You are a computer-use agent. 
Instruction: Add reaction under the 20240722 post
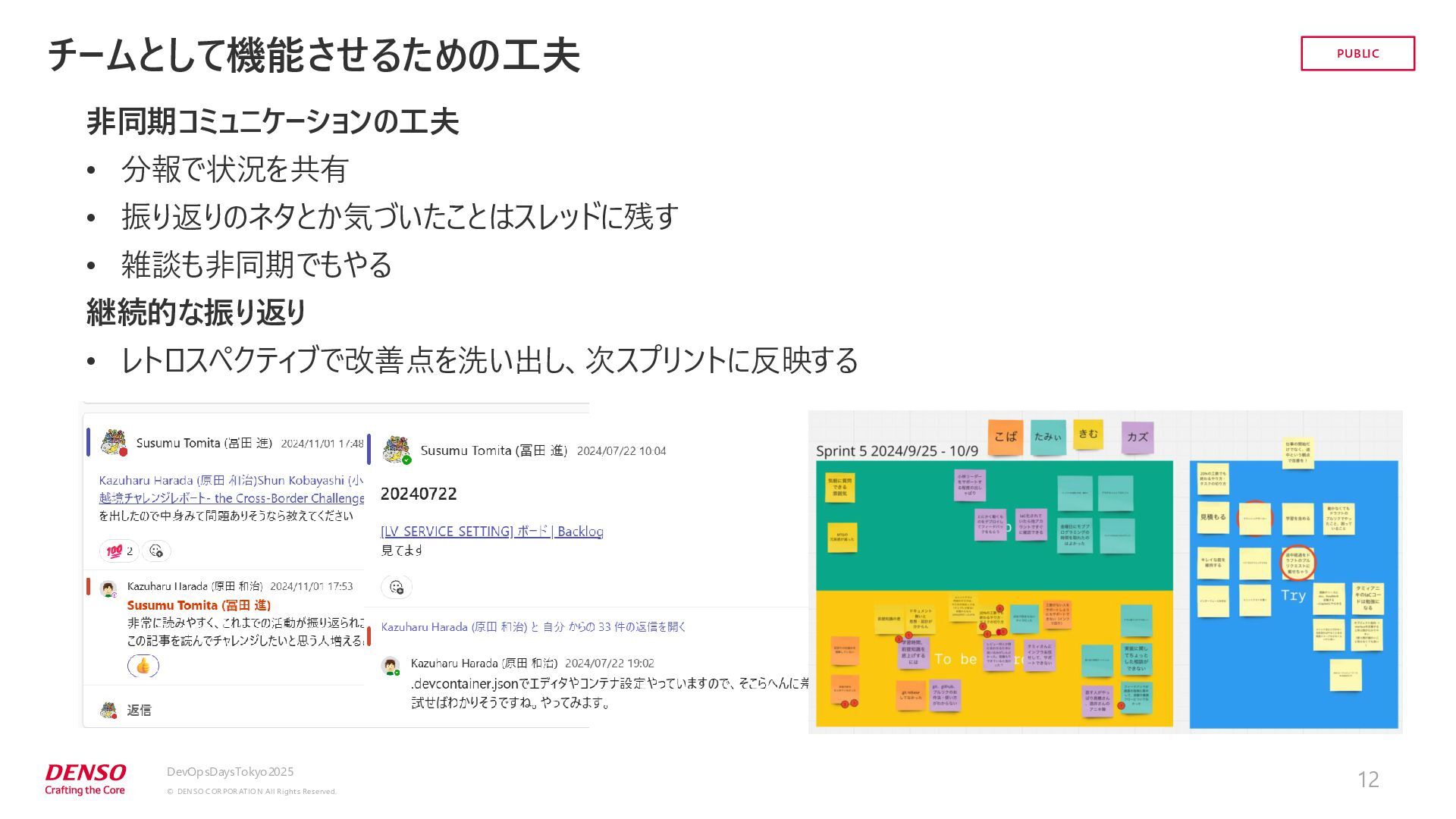[x=397, y=587]
